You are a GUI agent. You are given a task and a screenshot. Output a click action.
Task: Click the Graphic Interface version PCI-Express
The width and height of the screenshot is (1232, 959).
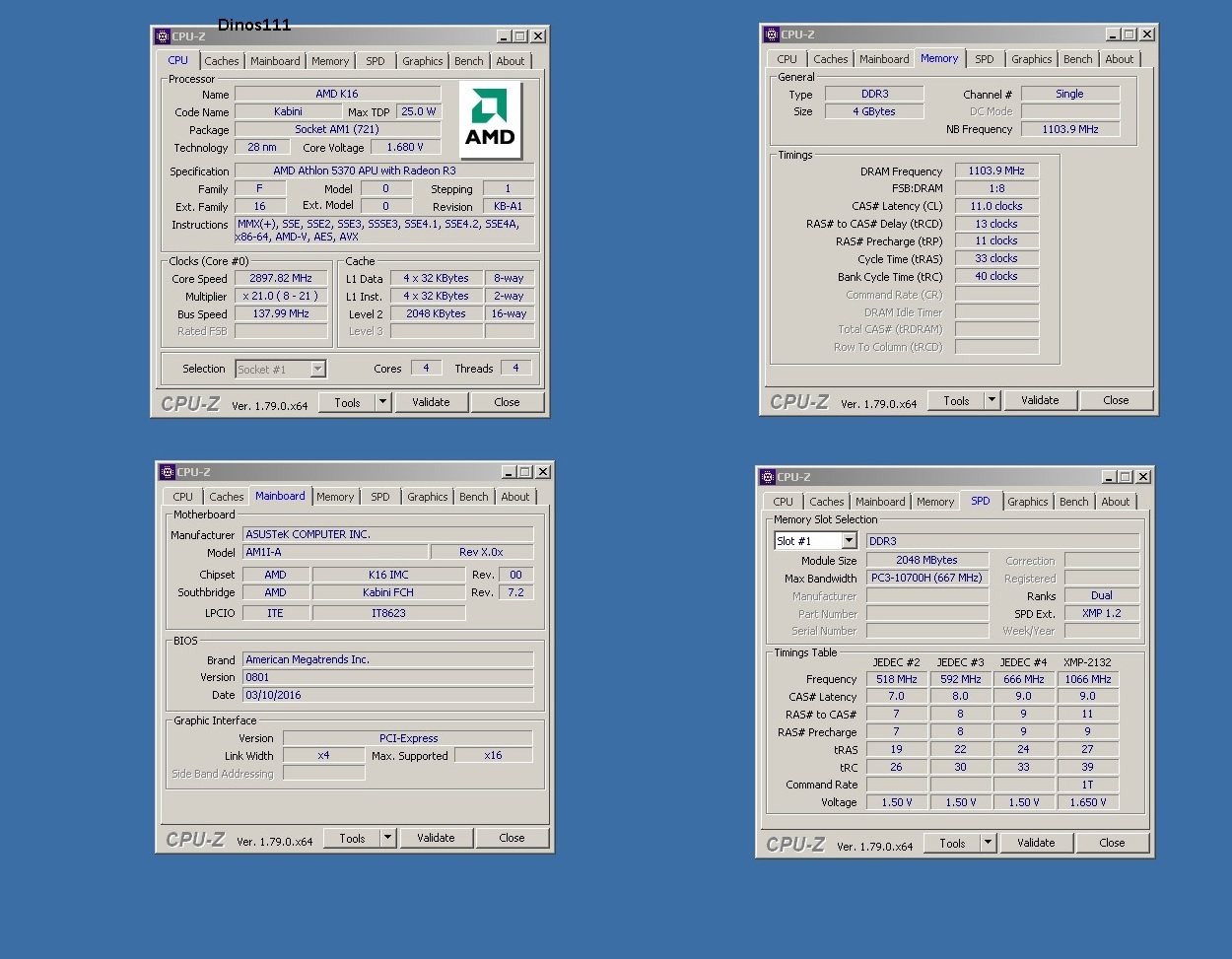[x=408, y=738]
